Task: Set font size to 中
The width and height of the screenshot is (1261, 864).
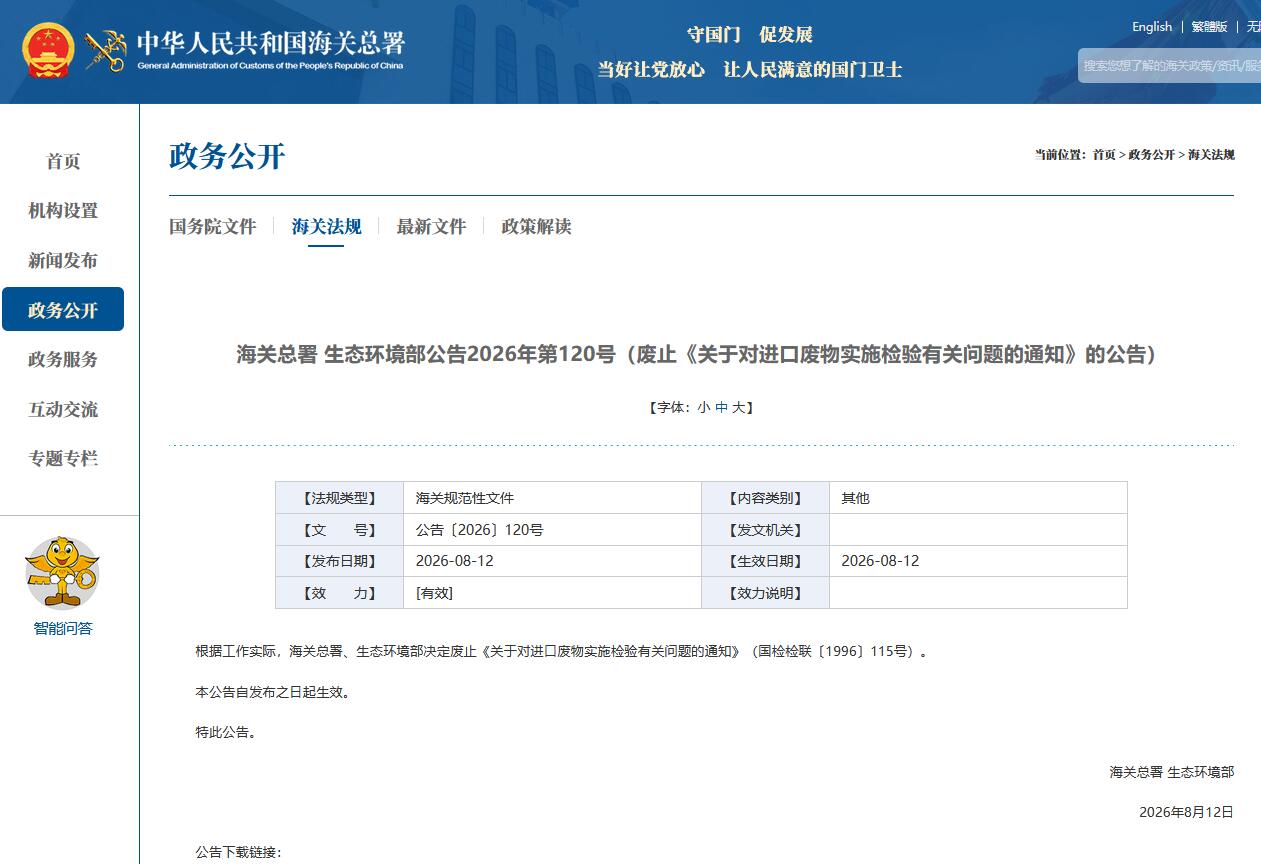Action: [x=722, y=408]
